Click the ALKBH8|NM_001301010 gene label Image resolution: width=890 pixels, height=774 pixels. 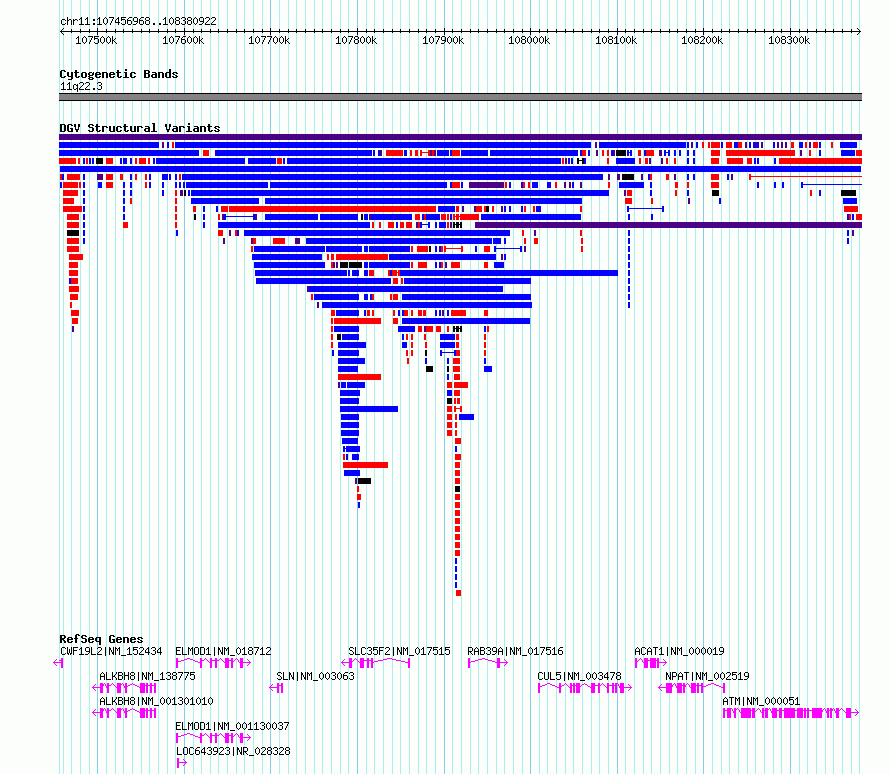[156, 701]
